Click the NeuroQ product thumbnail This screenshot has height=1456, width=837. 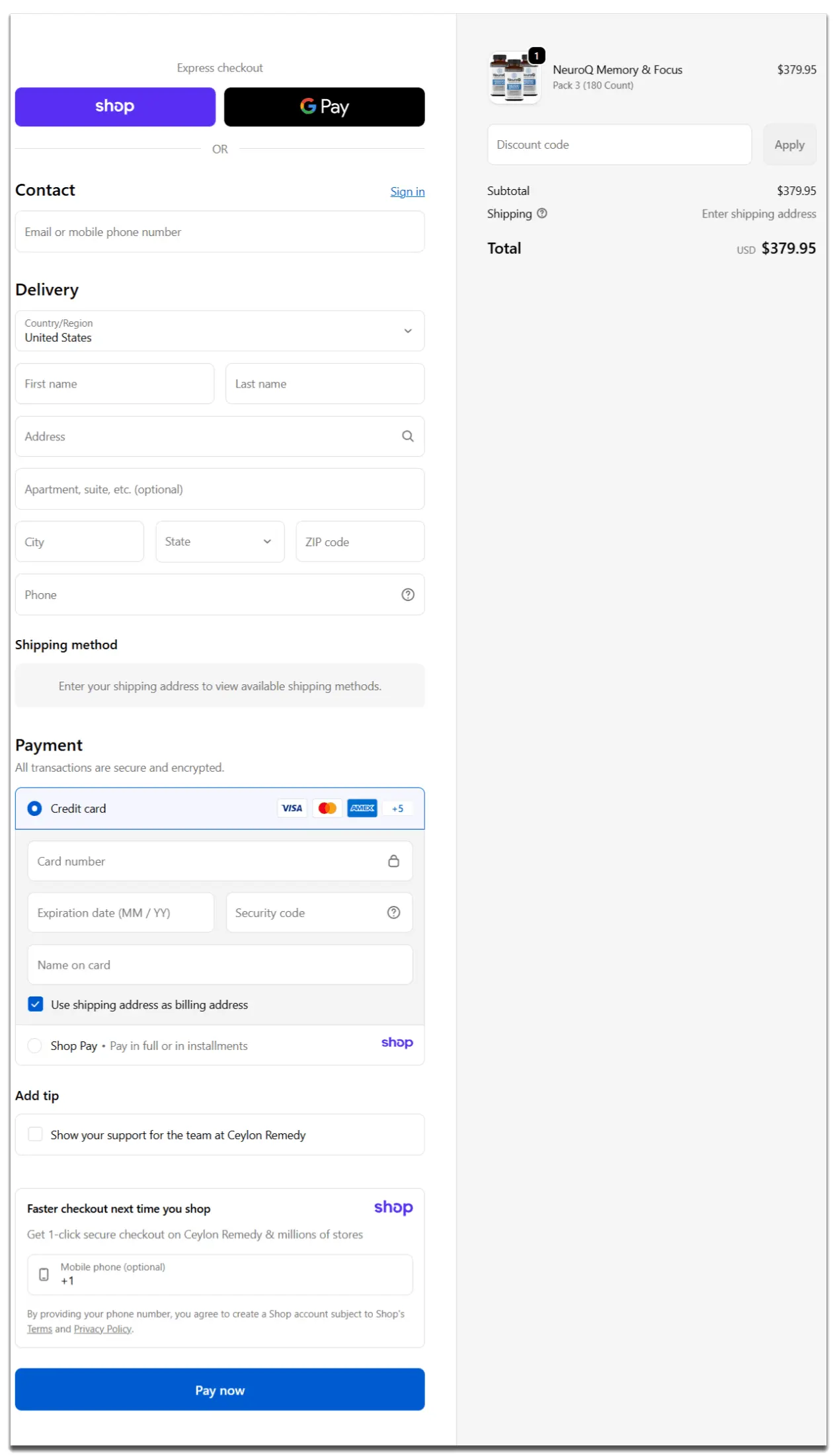pyautogui.click(x=514, y=78)
